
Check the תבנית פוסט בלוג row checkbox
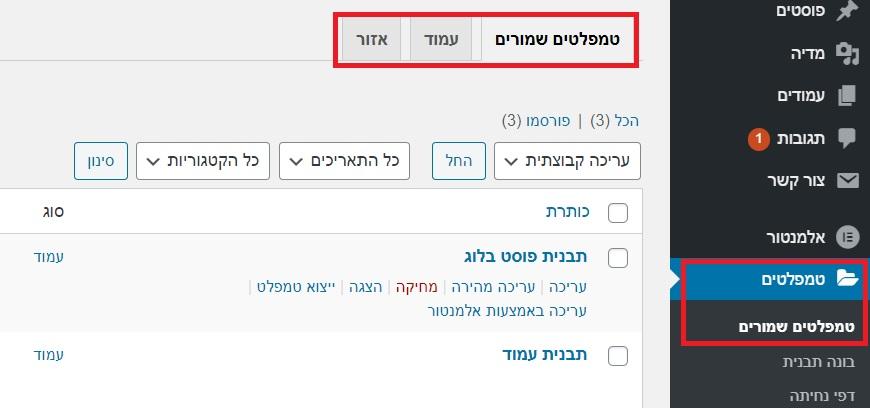click(x=618, y=258)
